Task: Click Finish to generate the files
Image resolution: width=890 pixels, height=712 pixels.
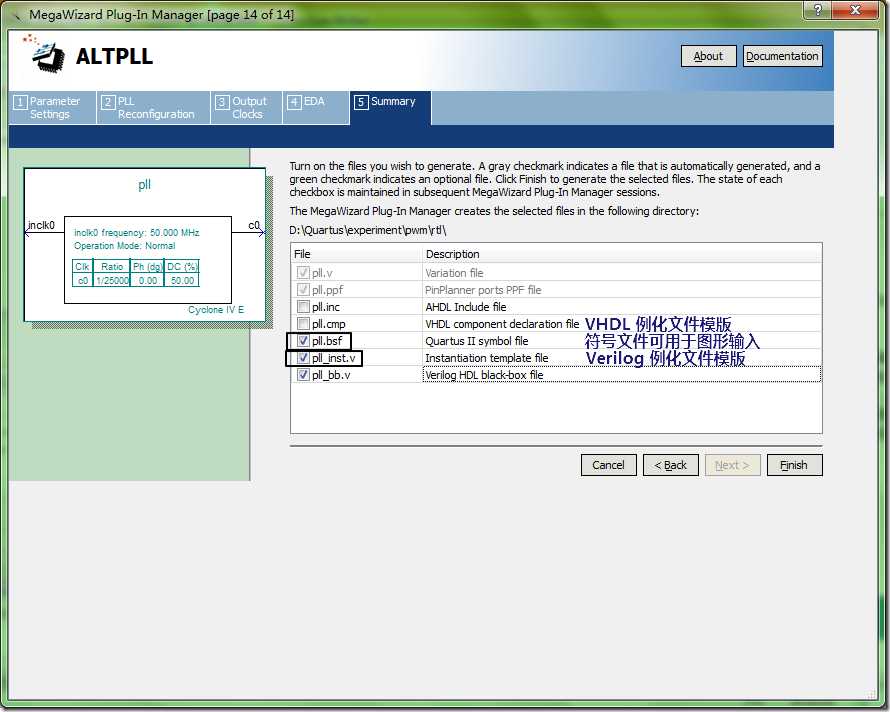Action: 794,465
